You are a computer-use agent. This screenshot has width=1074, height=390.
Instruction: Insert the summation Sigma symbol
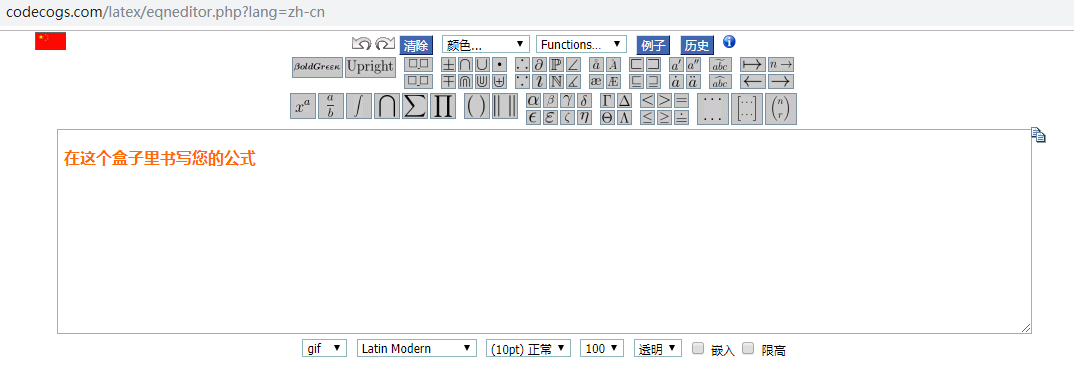tap(414, 106)
